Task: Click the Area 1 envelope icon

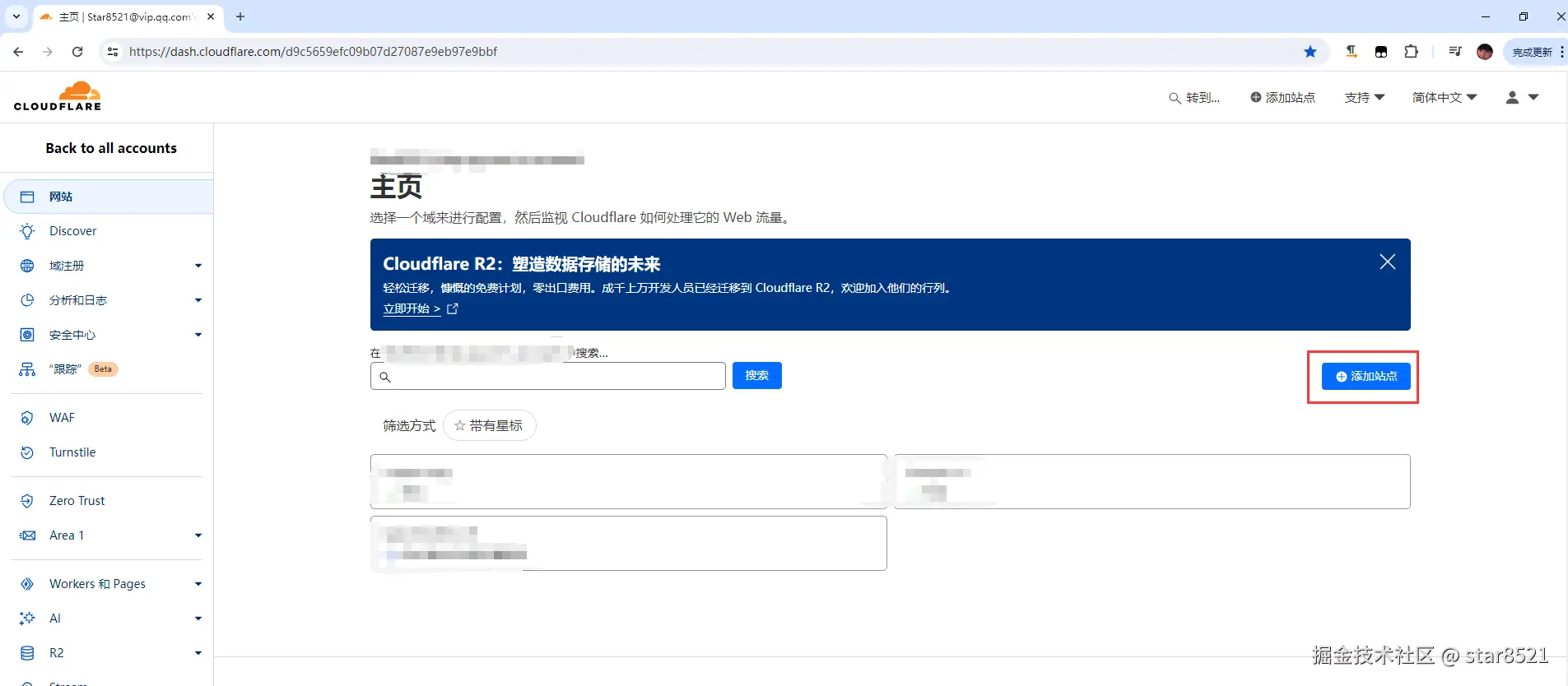Action: click(x=27, y=535)
